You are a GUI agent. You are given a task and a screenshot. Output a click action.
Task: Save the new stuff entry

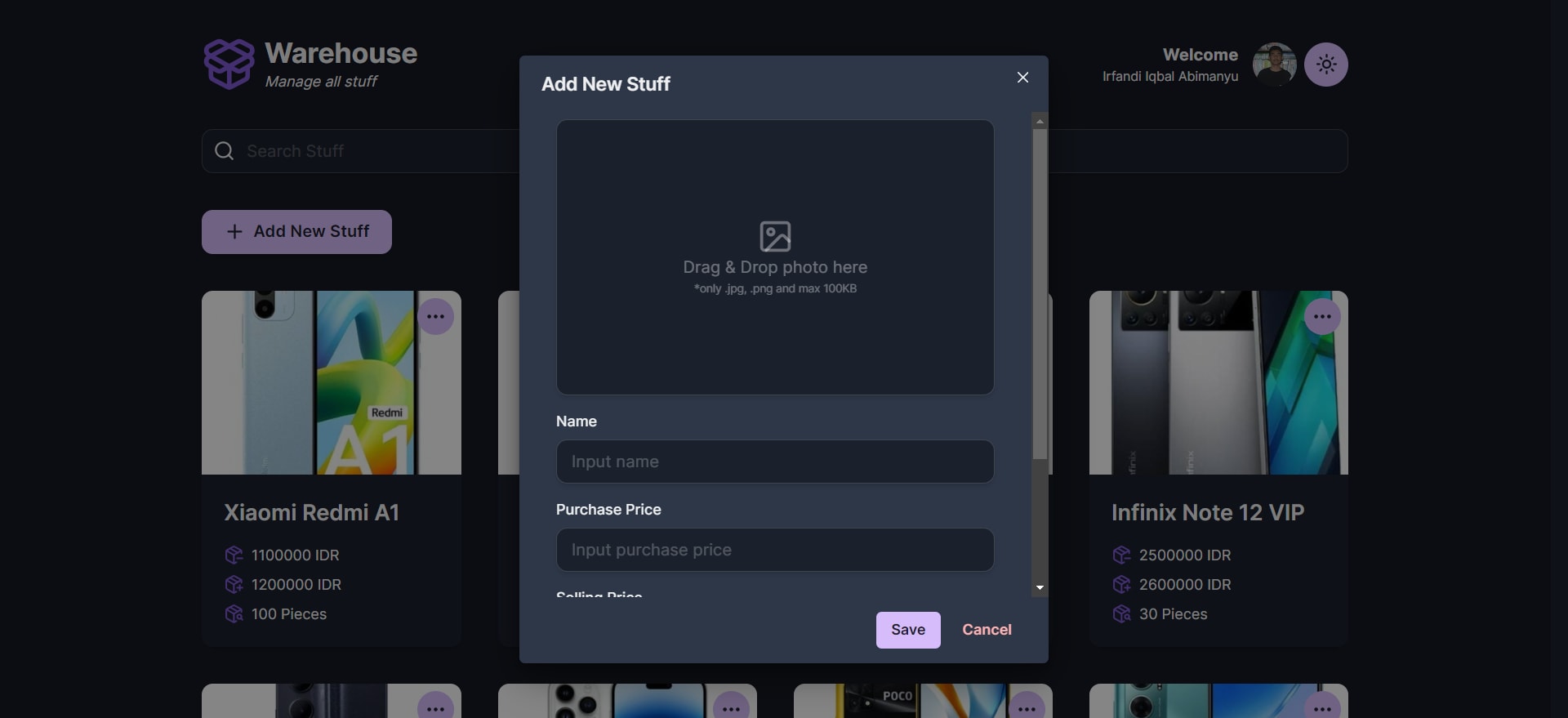908,630
